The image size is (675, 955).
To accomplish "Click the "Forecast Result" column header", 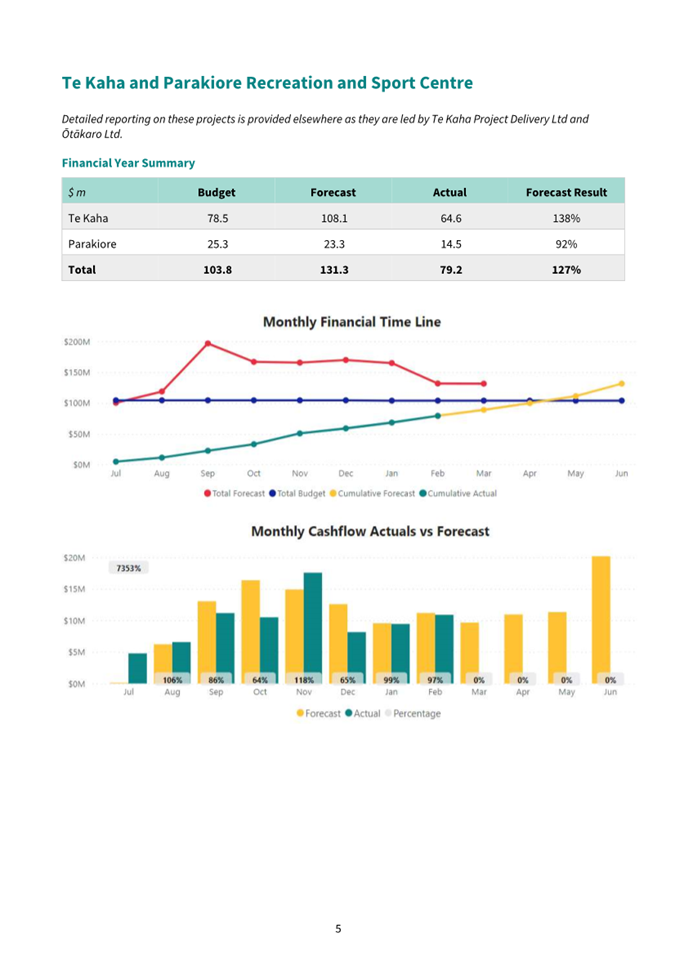I will pyautogui.click(x=567, y=192).
